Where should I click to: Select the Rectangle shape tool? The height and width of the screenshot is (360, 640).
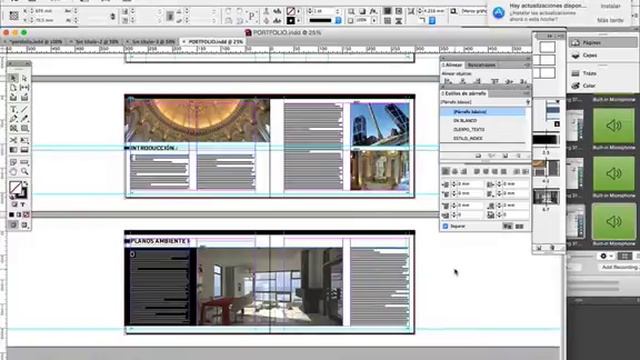point(24,129)
